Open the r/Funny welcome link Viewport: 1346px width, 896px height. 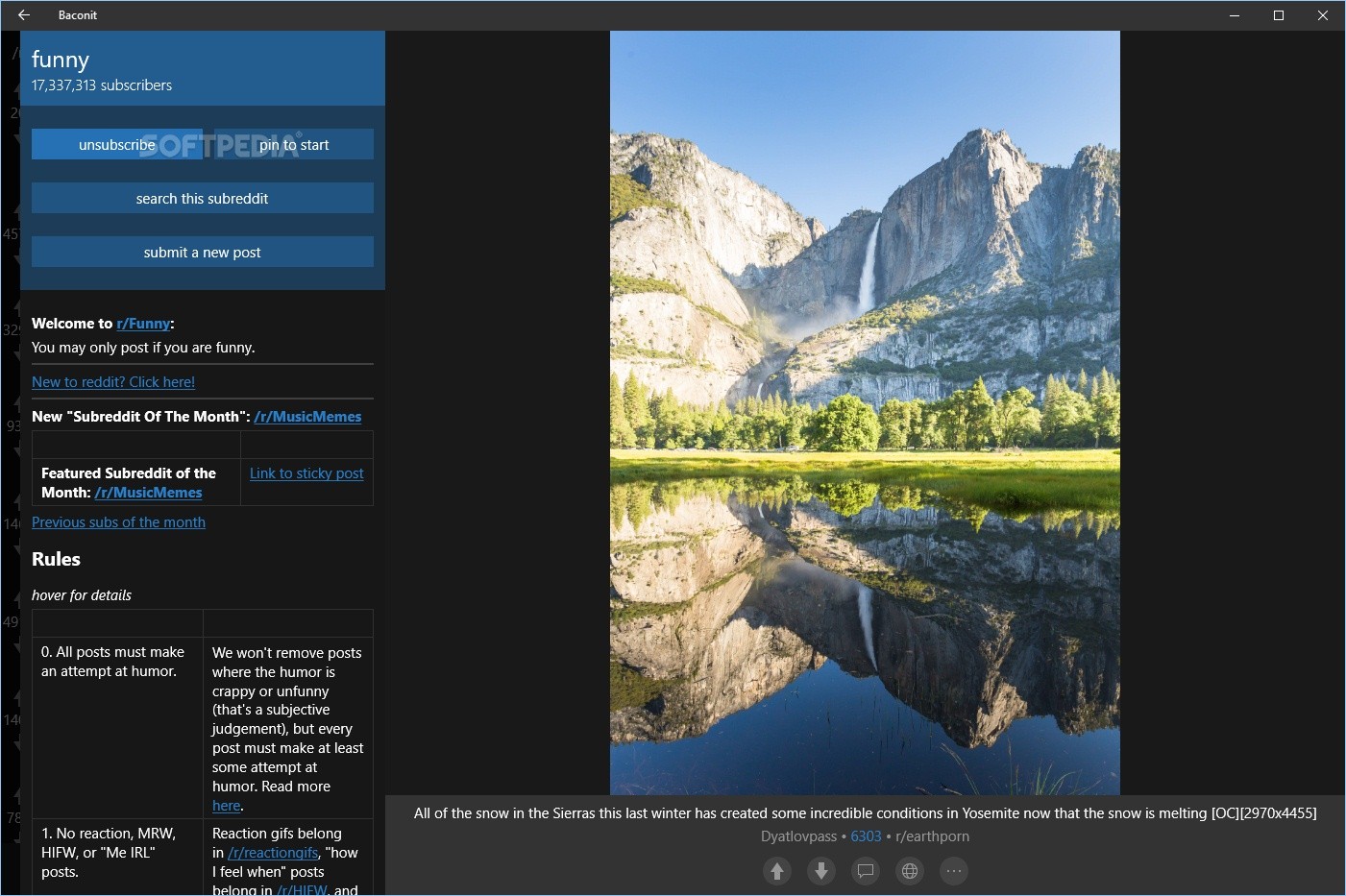pyautogui.click(x=143, y=324)
